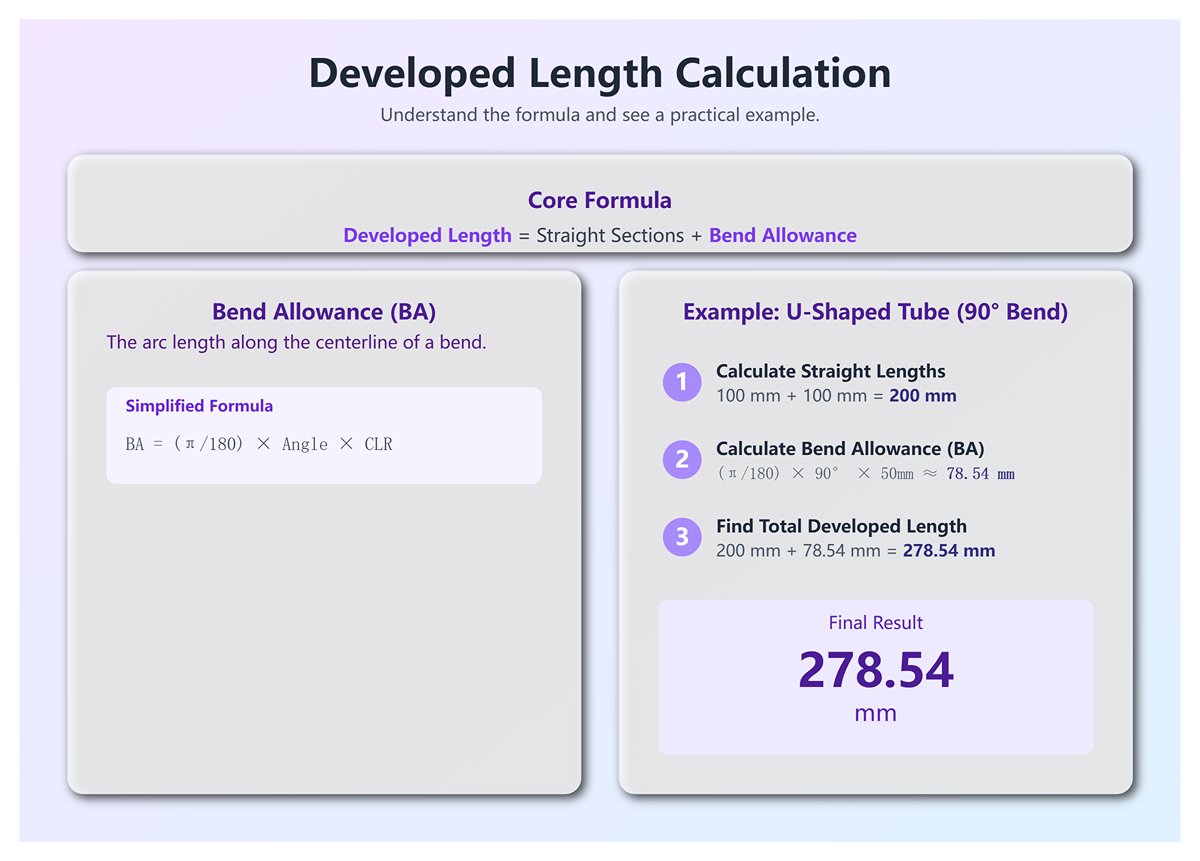1200x861 pixels.
Task: Click the step 3 number circle
Action: coord(682,537)
